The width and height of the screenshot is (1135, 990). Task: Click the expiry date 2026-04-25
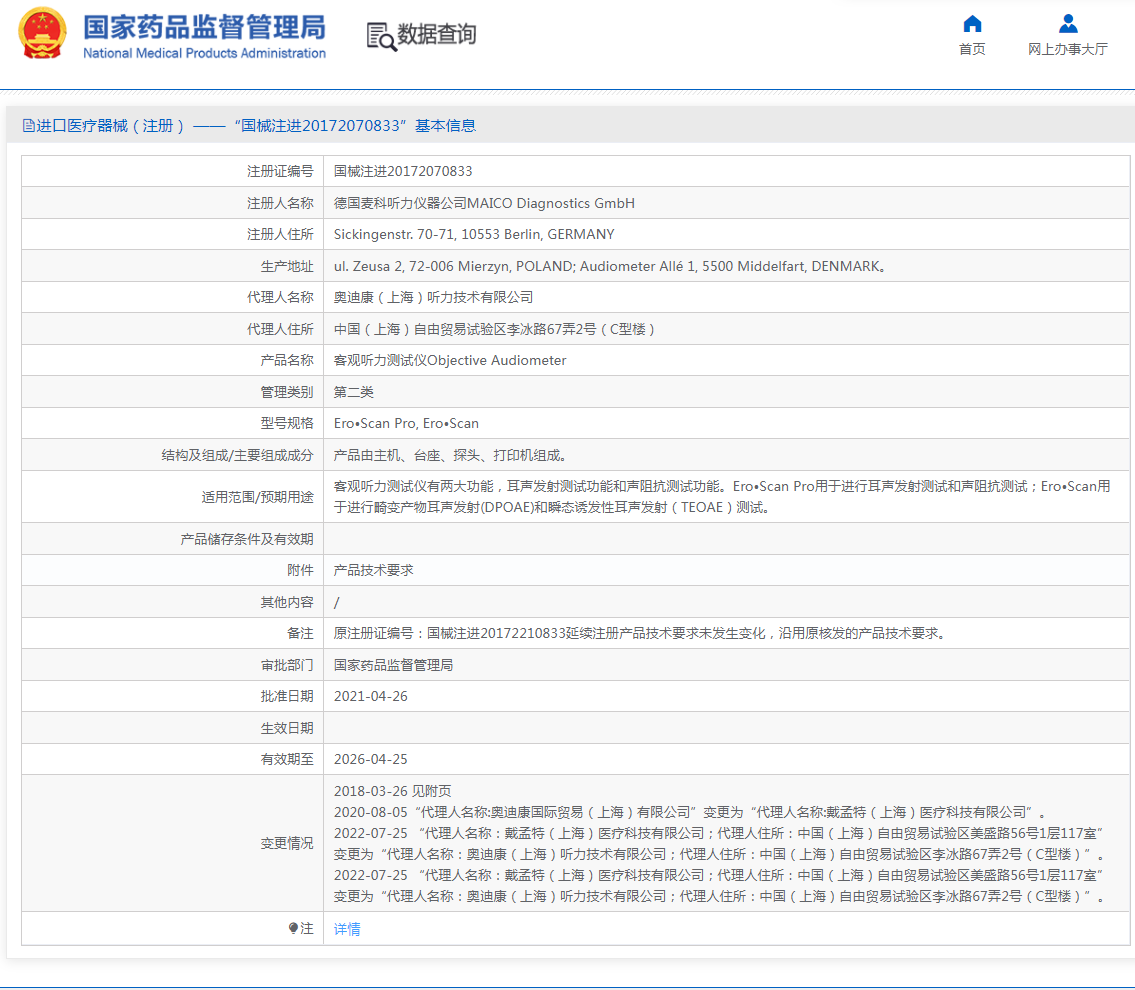coord(370,759)
